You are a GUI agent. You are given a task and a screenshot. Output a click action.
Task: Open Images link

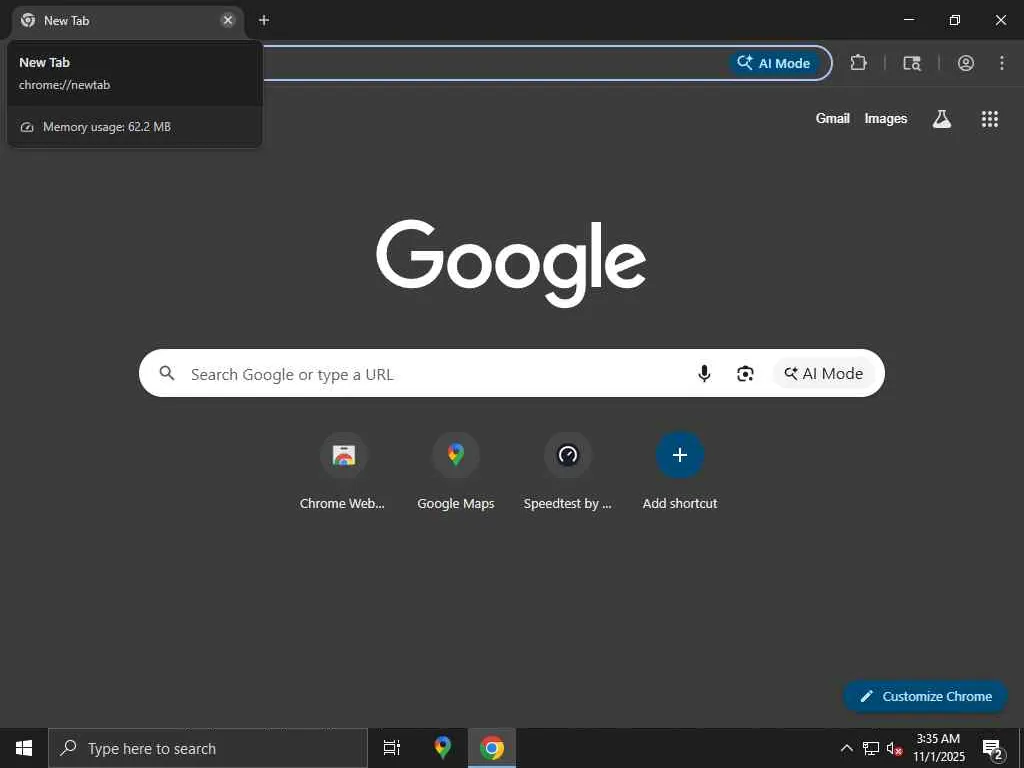[886, 118]
